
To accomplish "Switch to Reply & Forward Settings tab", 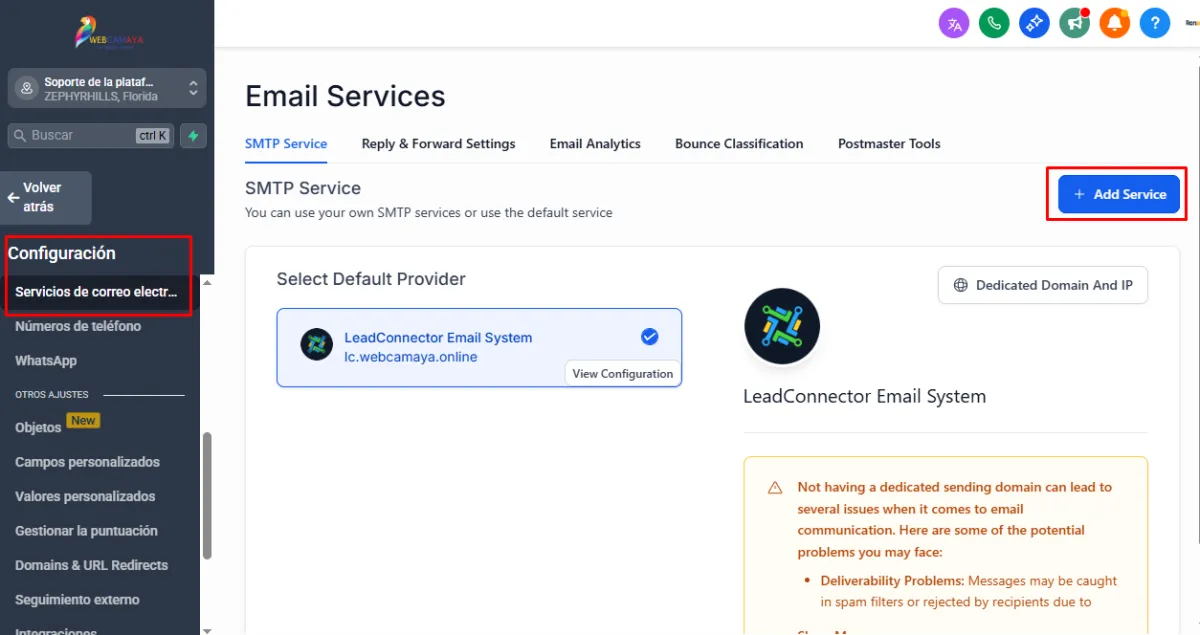I will click(x=438, y=144).
